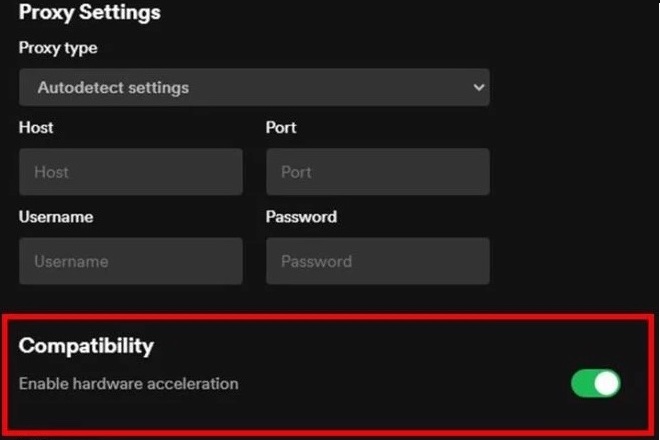Click into the Port text box
Screen dimensions: 660x440
(x=377, y=172)
